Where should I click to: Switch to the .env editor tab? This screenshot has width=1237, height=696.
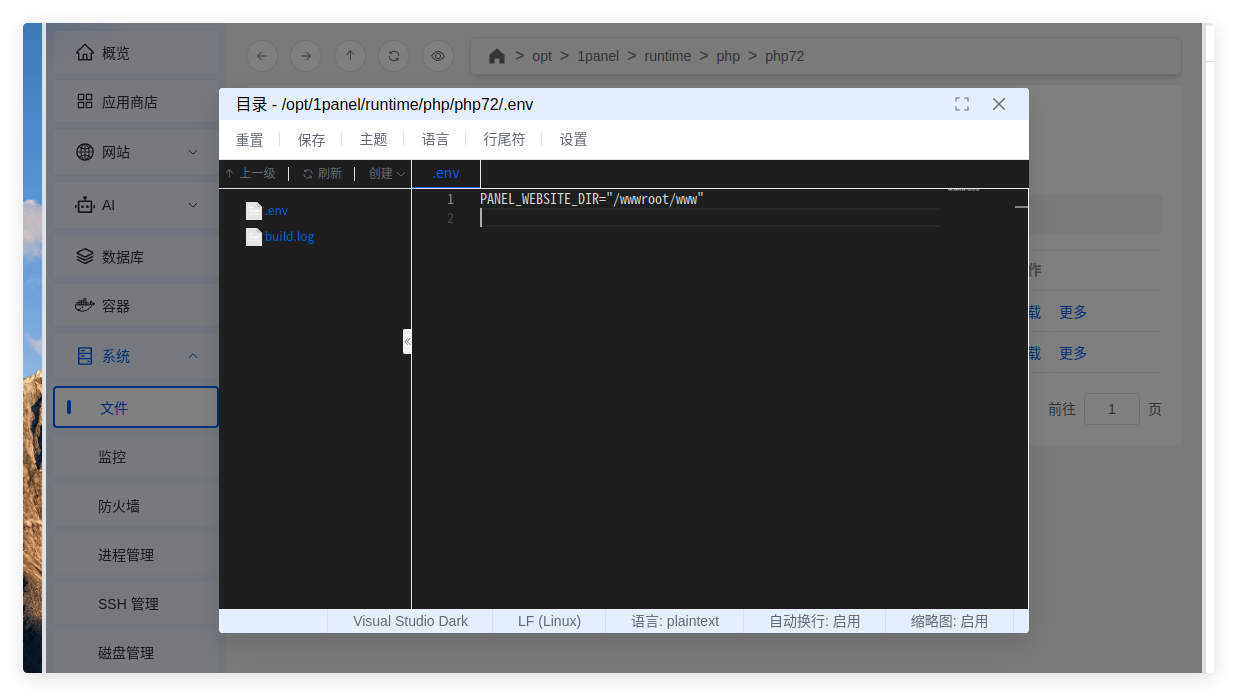coord(446,174)
